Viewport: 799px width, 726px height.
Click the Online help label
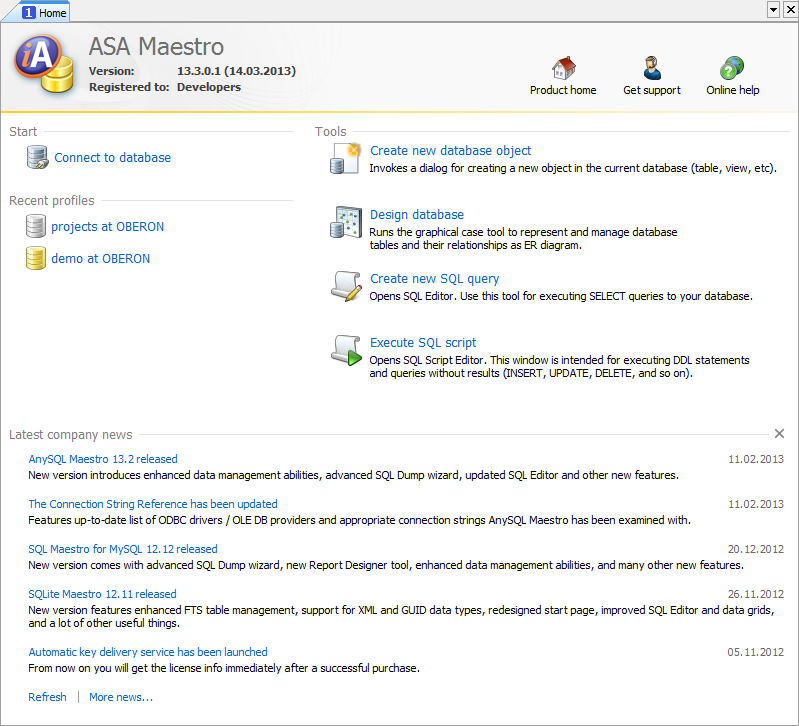coord(732,90)
